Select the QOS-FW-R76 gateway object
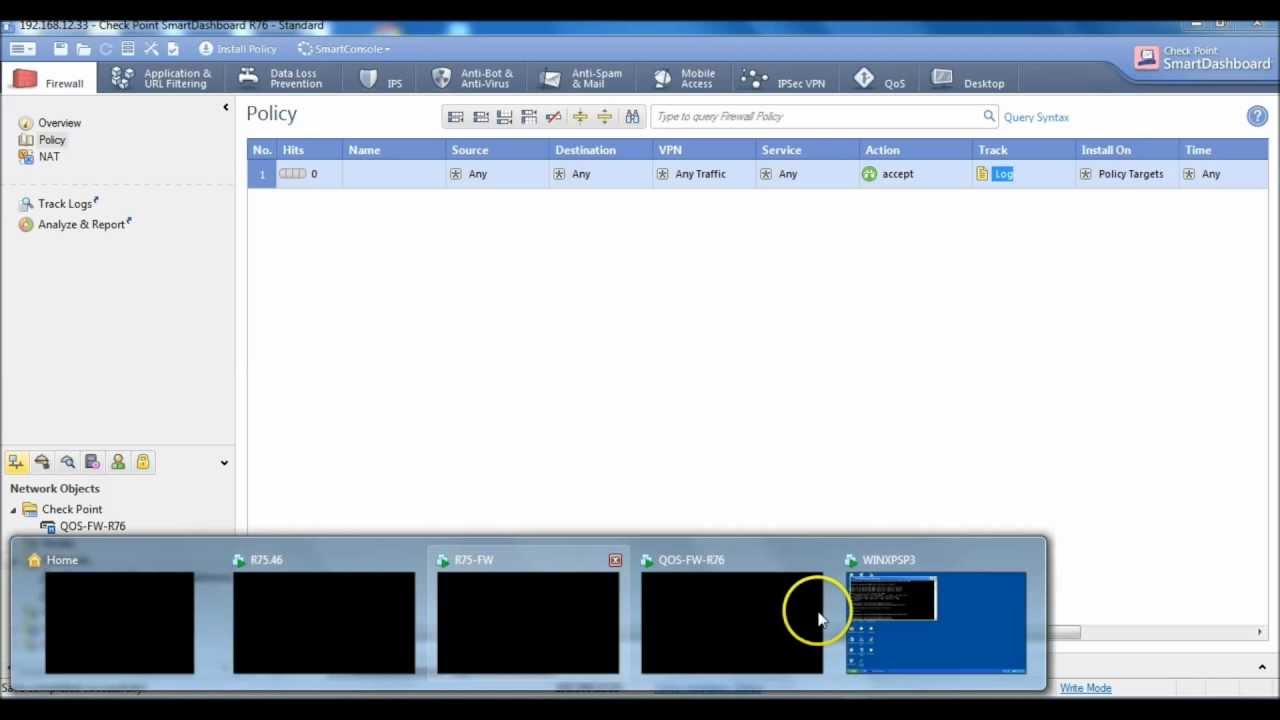Viewport: 1280px width, 720px height. [82, 526]
